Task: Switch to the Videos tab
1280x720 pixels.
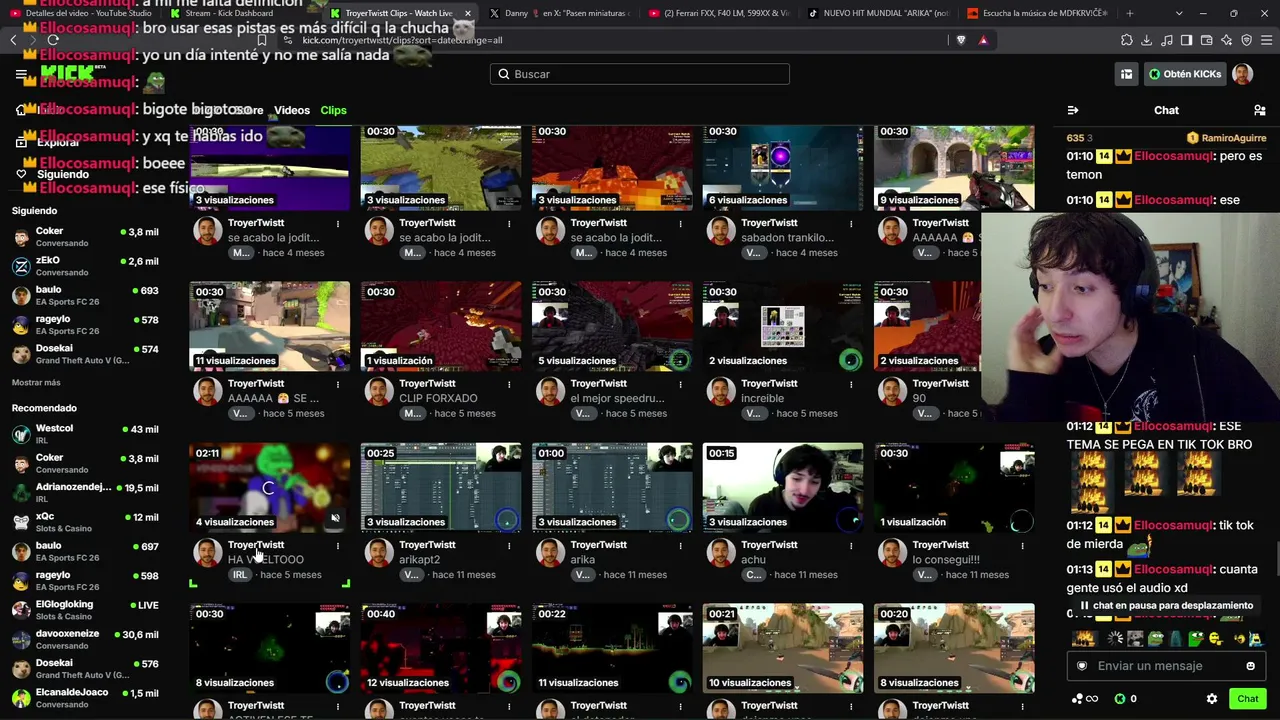Action: pyautogui.click(x=292, y=110)
